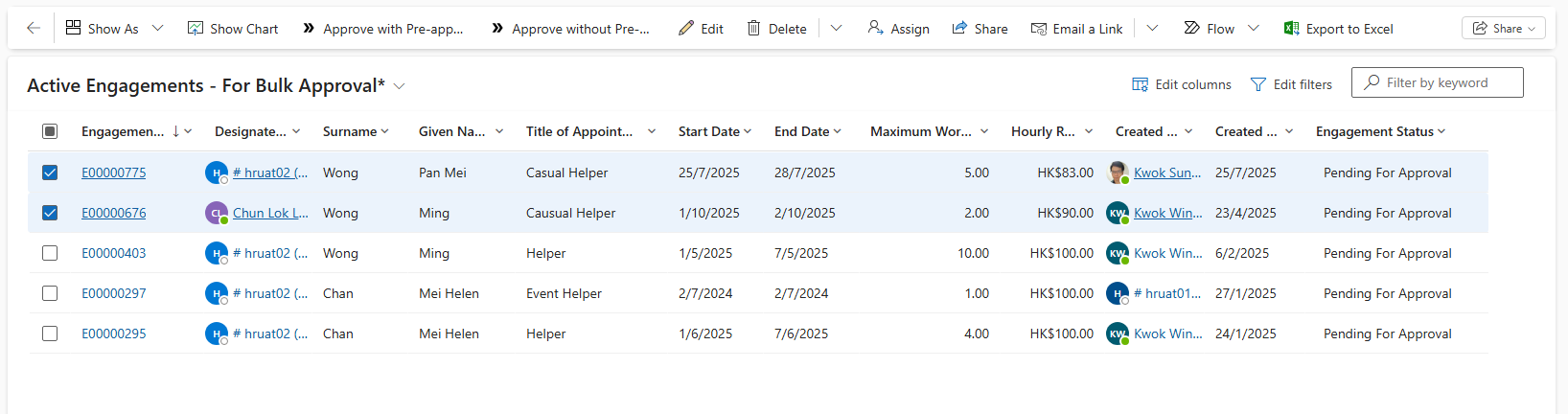The width and height of the screenshot is (1568, 414).
Task: Select the Assign command
Action: pyautogui.click(x=898, y=29)
